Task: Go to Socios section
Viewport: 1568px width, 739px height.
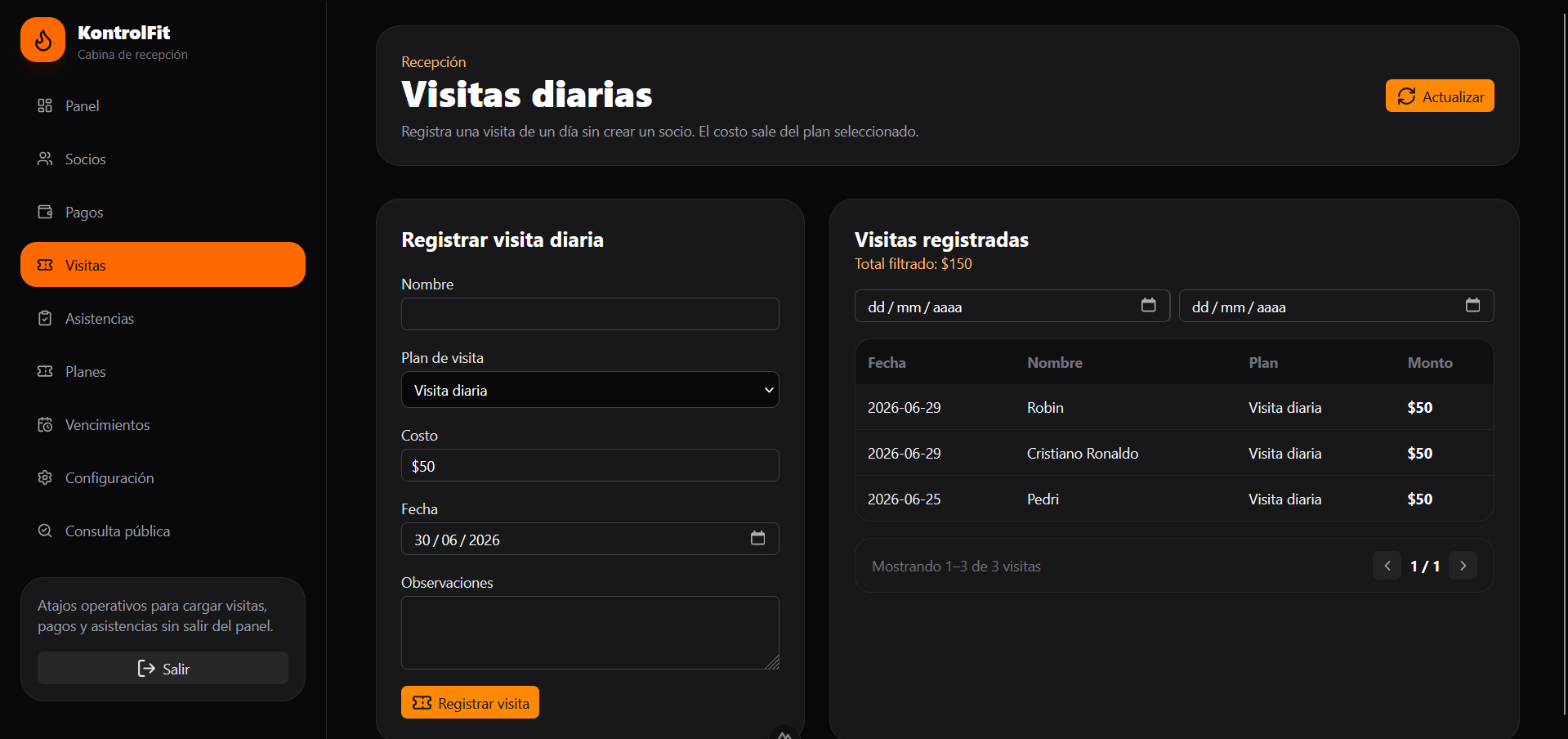Action: 163,159
